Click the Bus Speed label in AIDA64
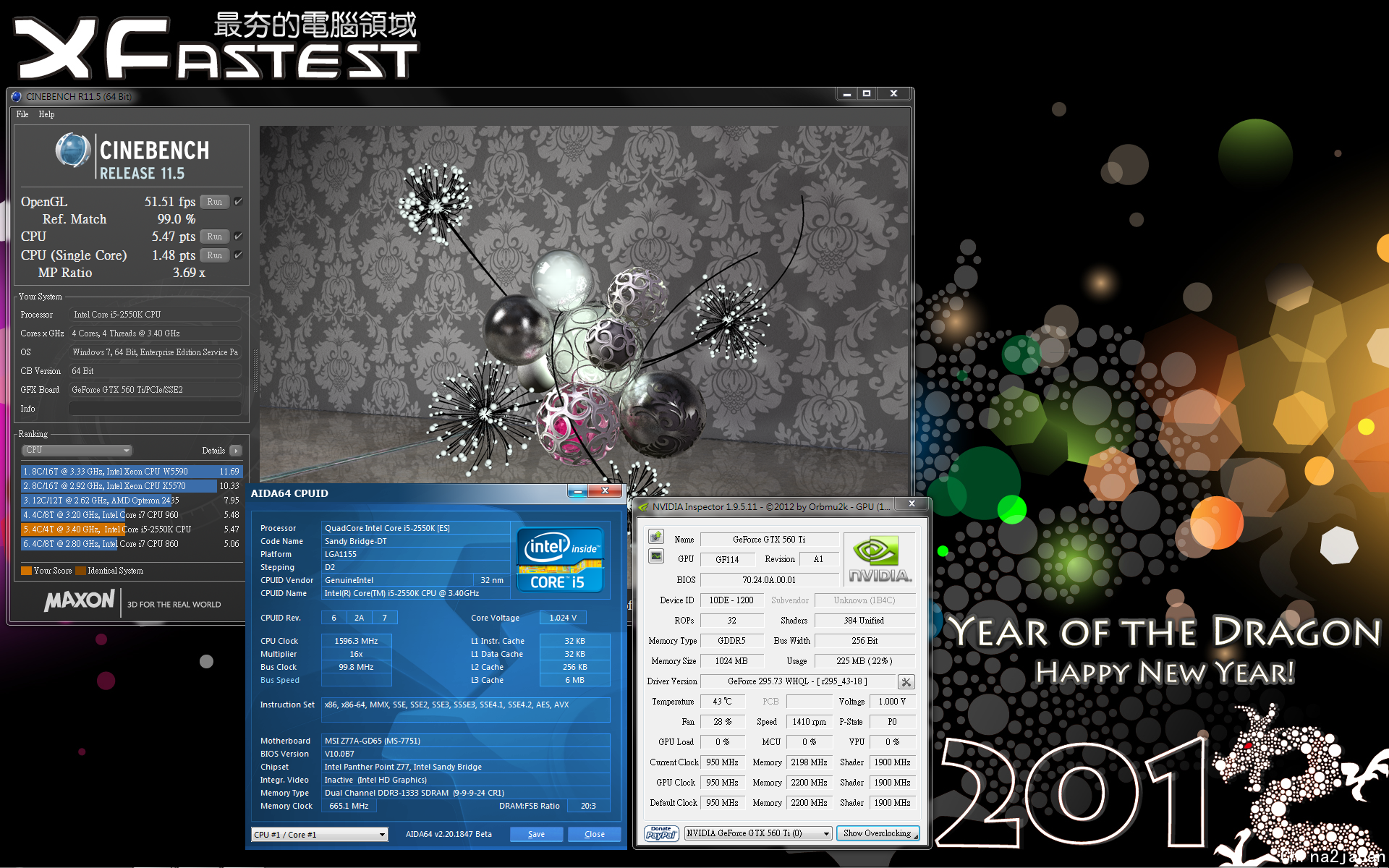 click(279, 680)
